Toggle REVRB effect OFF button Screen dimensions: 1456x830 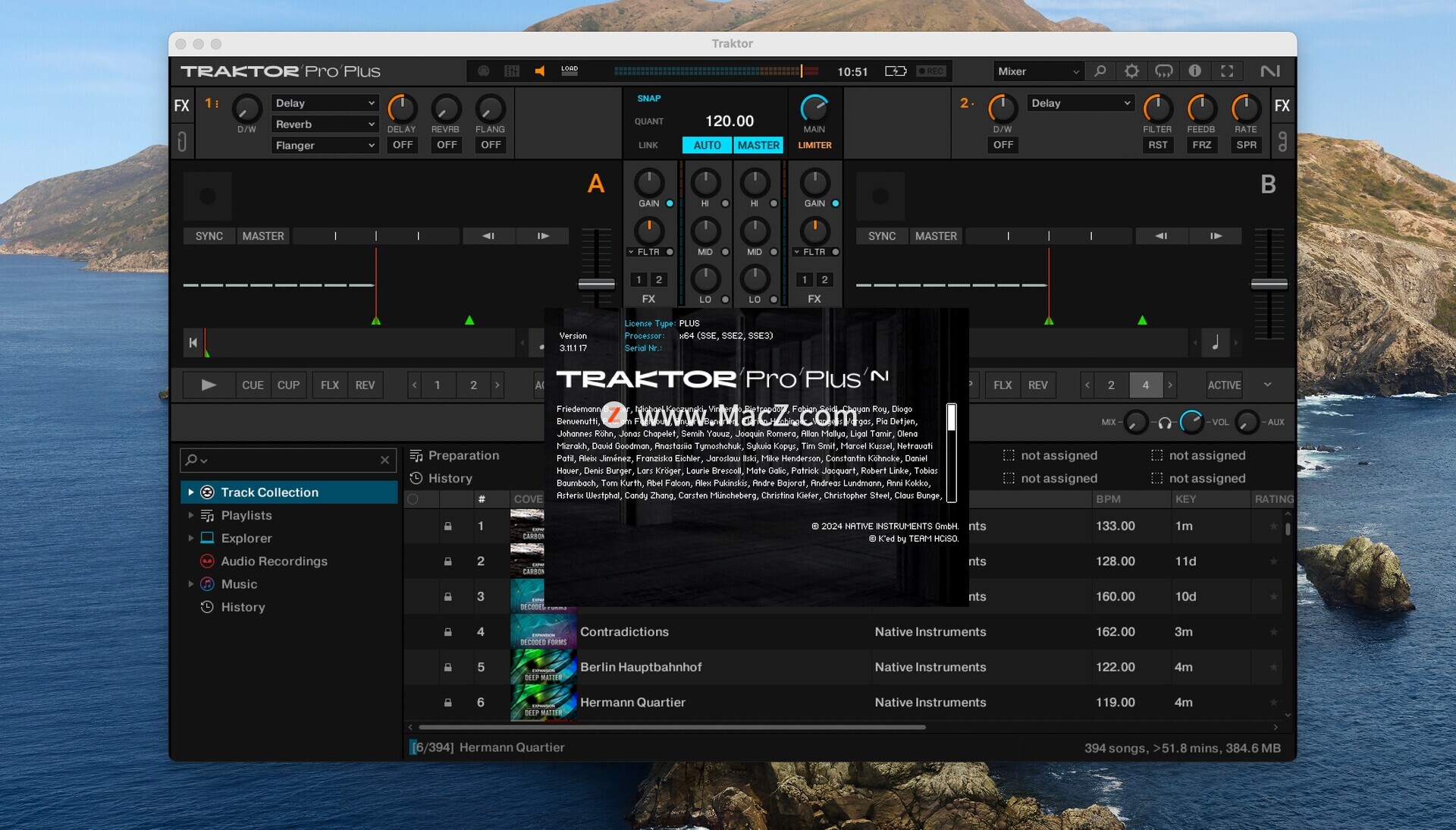pos(447,145)
